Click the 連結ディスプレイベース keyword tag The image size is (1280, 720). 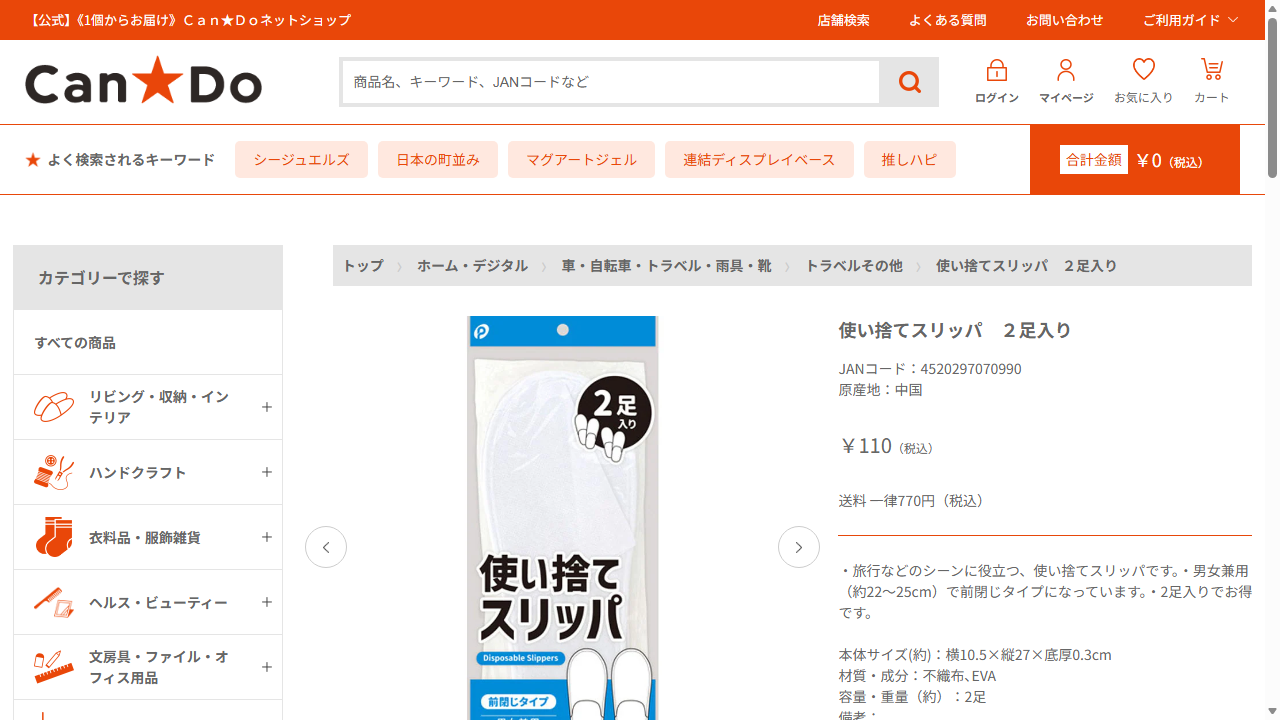(759, 160)
